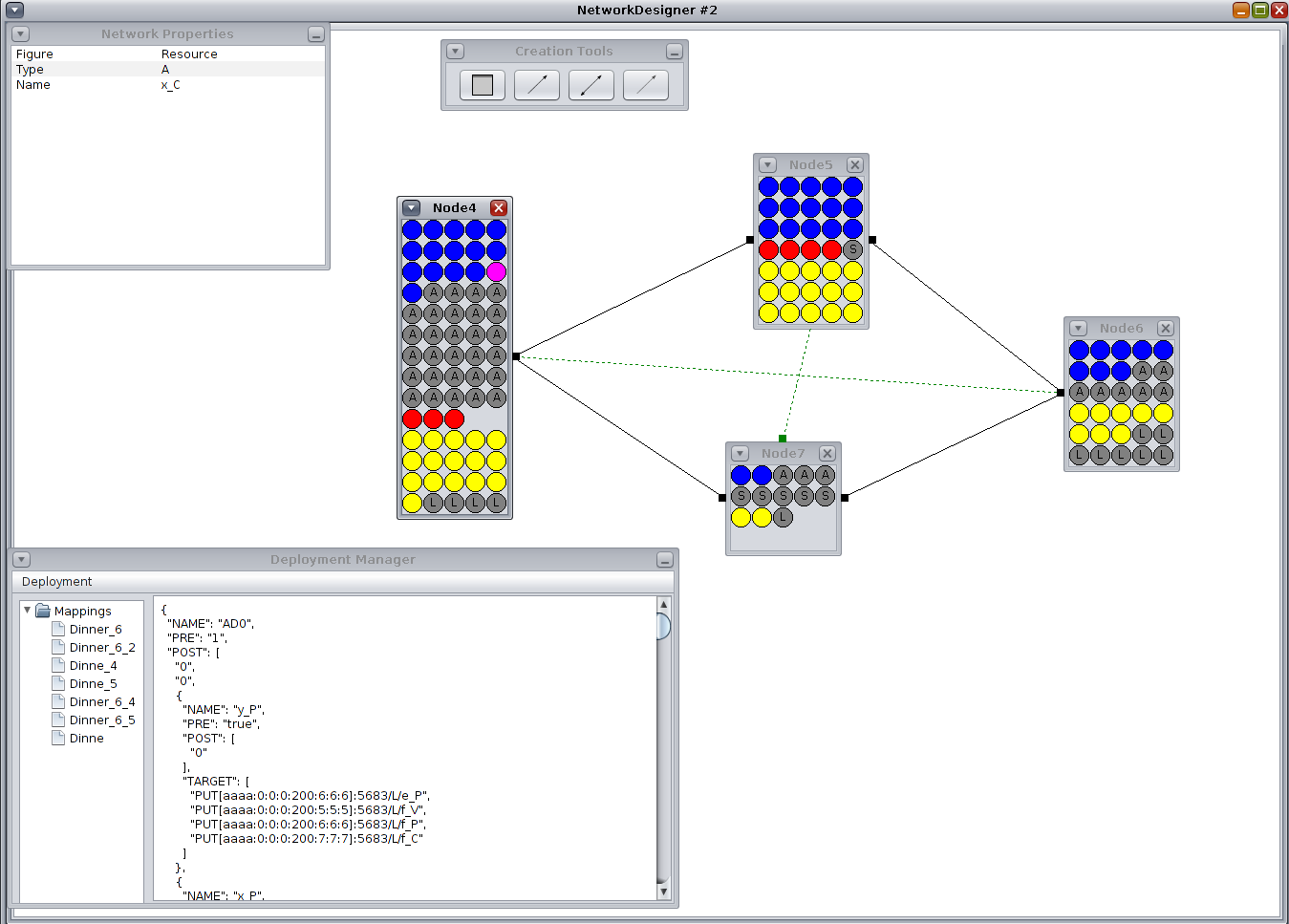The height and width of the screenshot is (924, 1289).
Task: Select the Dinner_6_2 mapping
Action: coord(101,648)
